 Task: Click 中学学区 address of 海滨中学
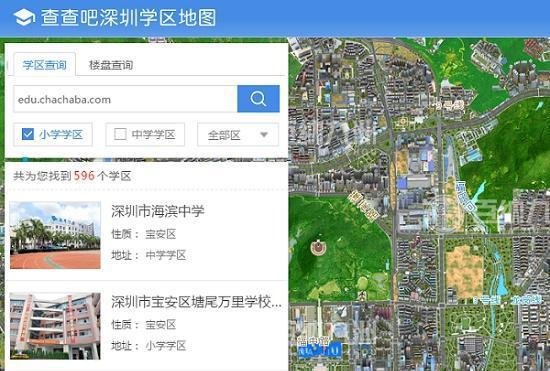coord(166,255)
